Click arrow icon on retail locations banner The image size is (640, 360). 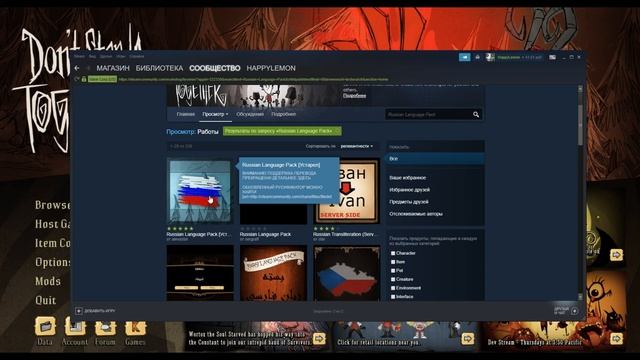coord(468,338)
